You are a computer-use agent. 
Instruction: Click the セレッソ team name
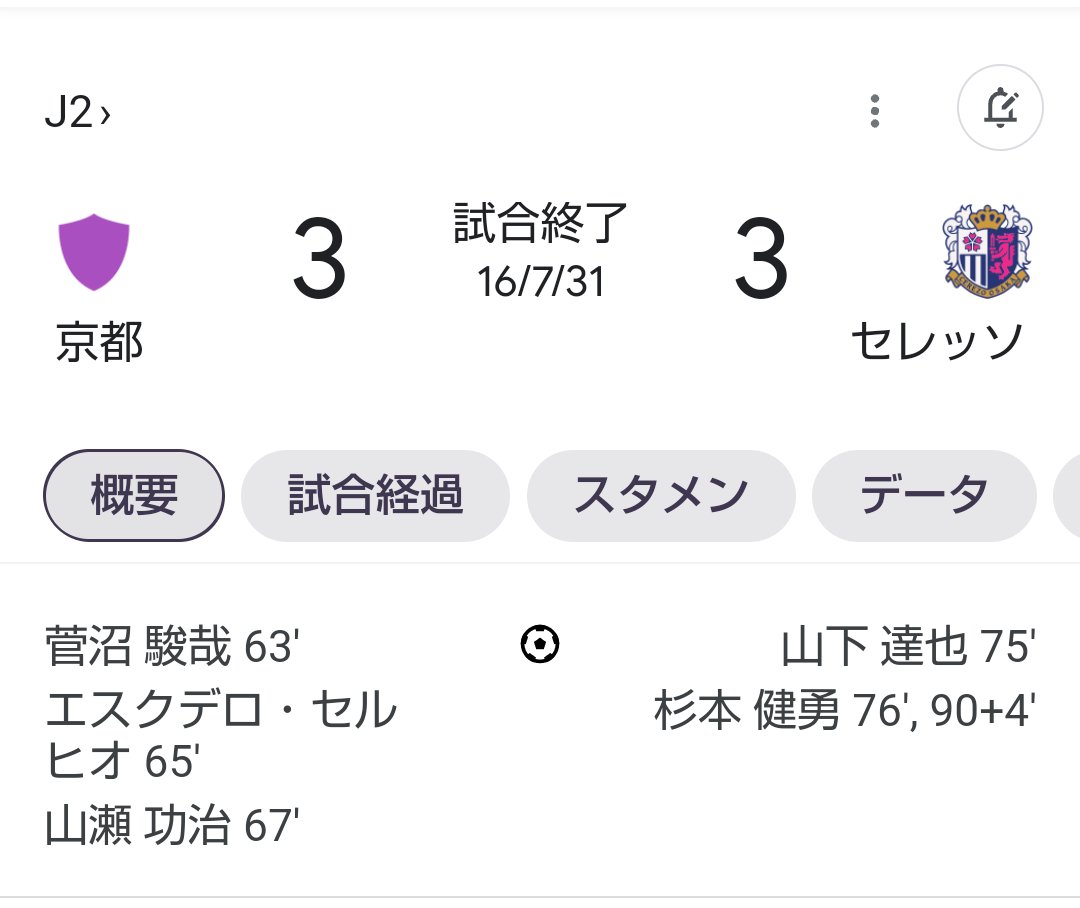(937, 342)
